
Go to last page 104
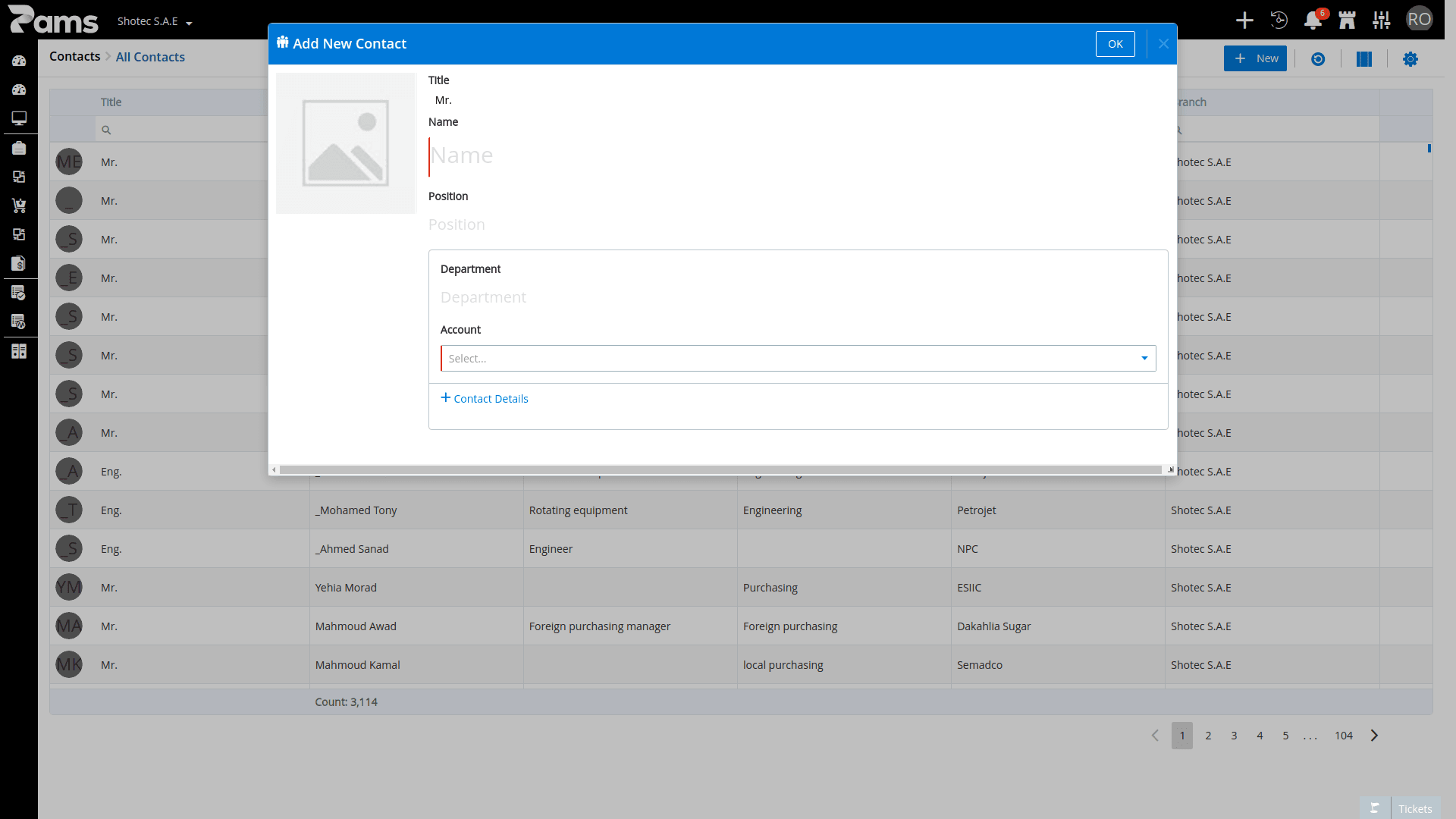click(x=1344, y=736)
